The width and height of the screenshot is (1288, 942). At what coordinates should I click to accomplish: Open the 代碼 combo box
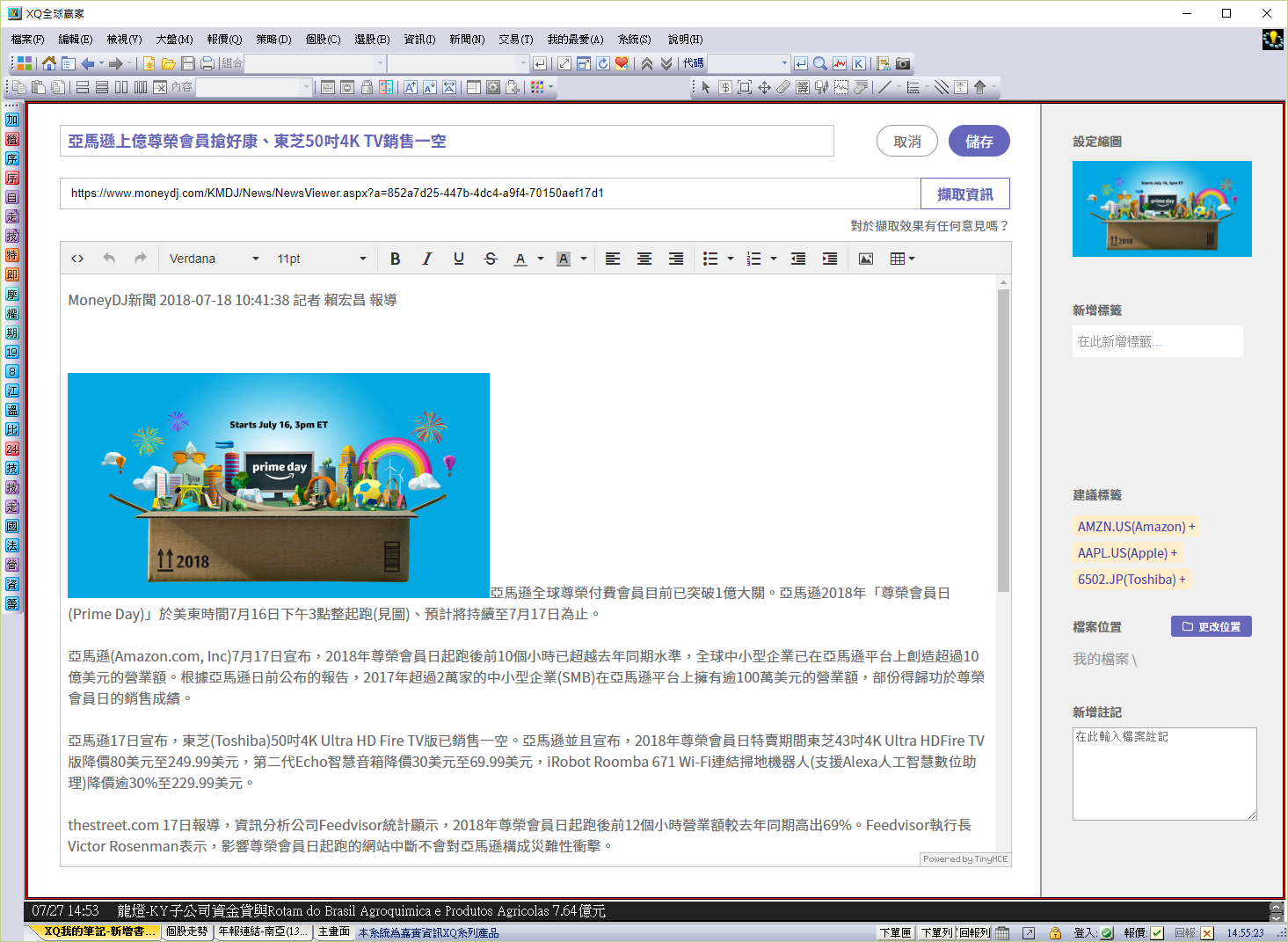749,63
